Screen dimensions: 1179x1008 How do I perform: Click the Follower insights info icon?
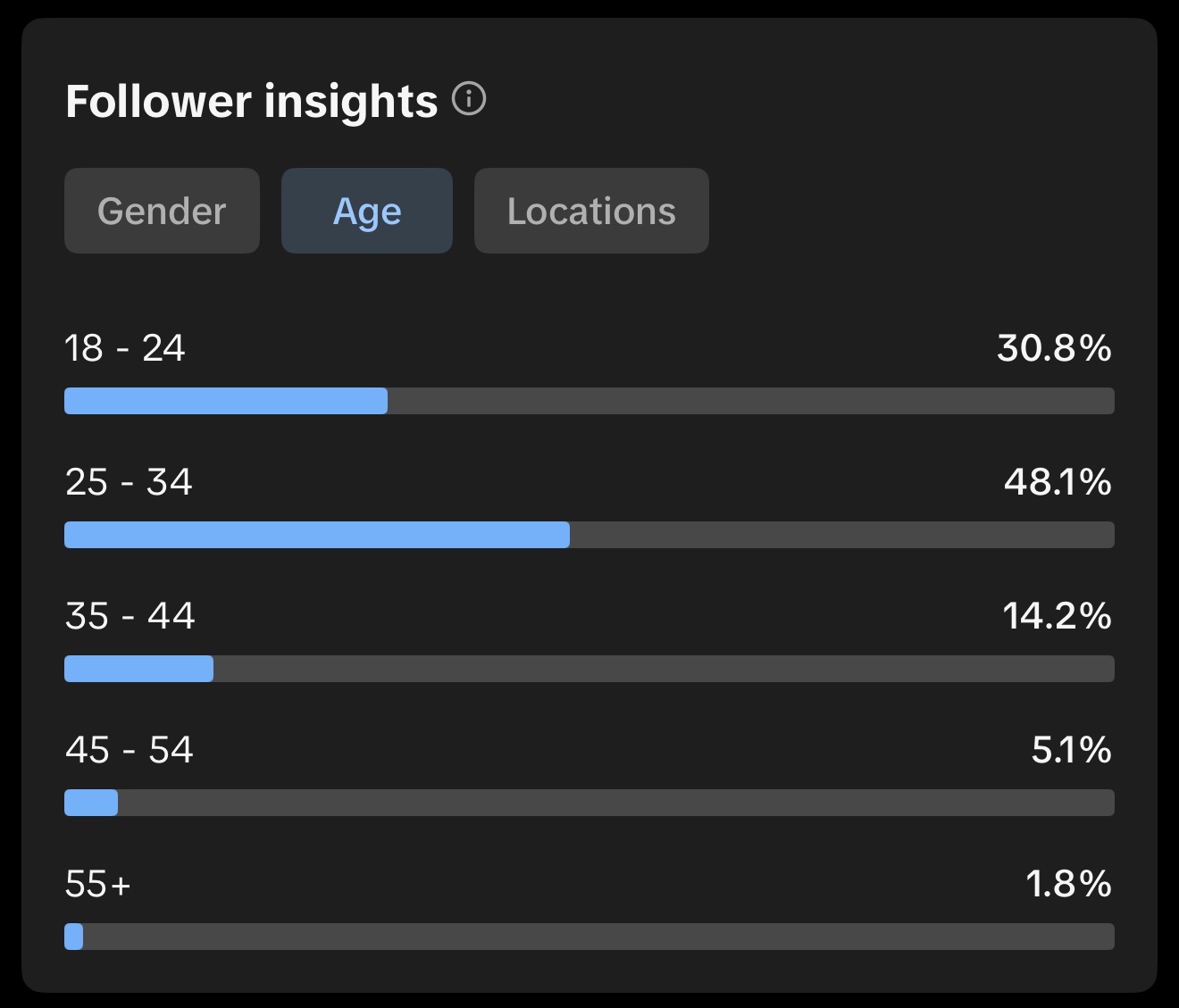click(x=469, y=99)
